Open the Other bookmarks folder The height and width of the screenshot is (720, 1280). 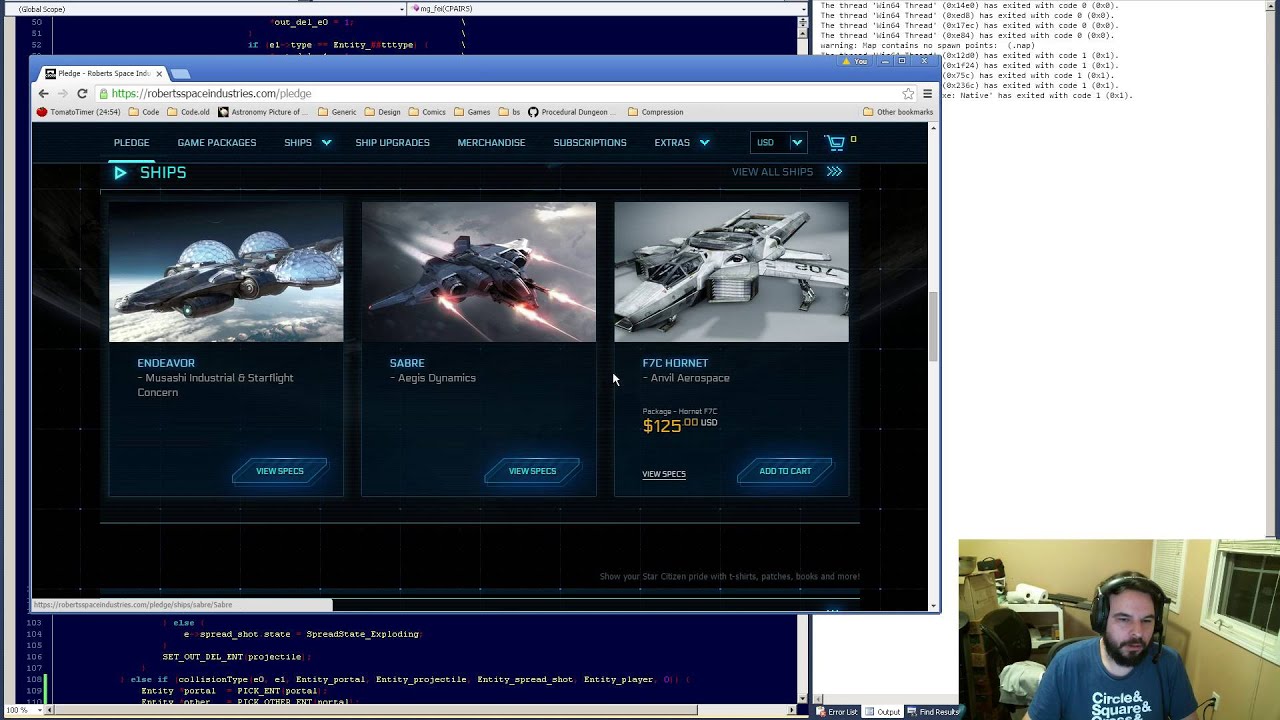898,112
